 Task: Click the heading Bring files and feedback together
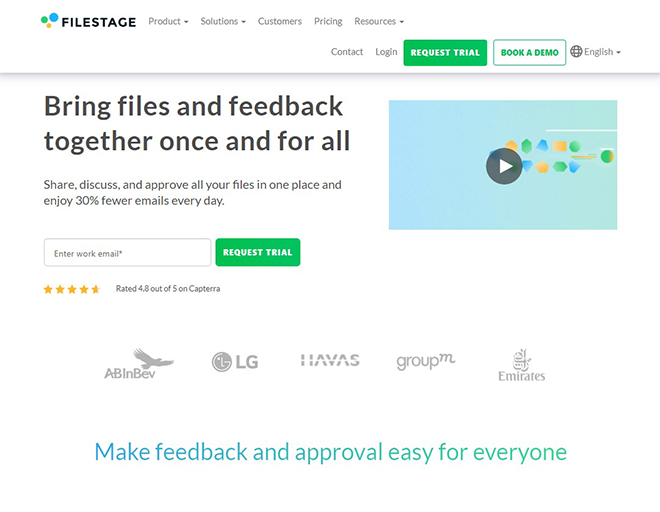[x=197, y=123]
